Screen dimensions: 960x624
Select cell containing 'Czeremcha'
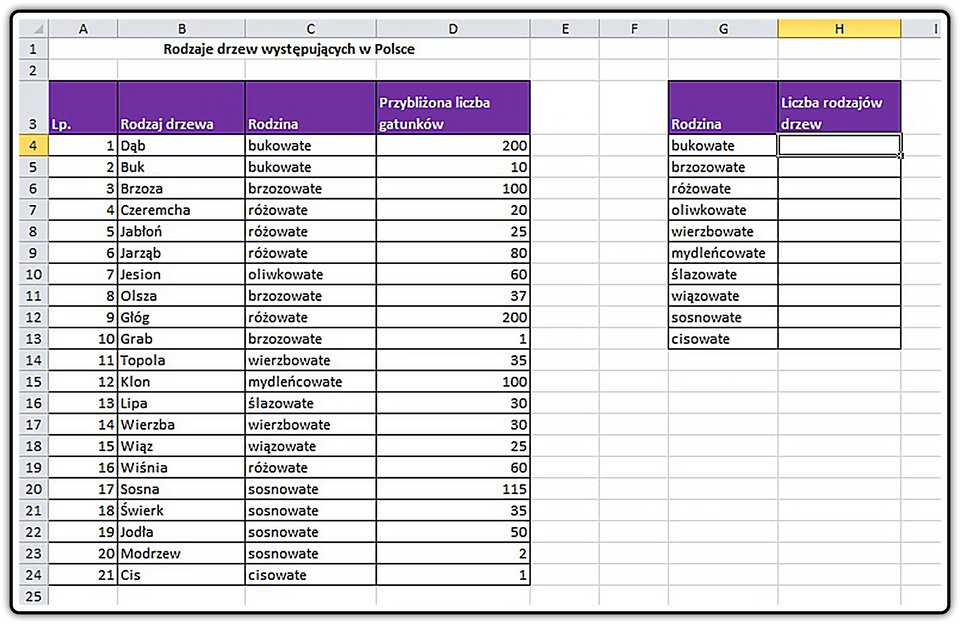coord(181,210)
